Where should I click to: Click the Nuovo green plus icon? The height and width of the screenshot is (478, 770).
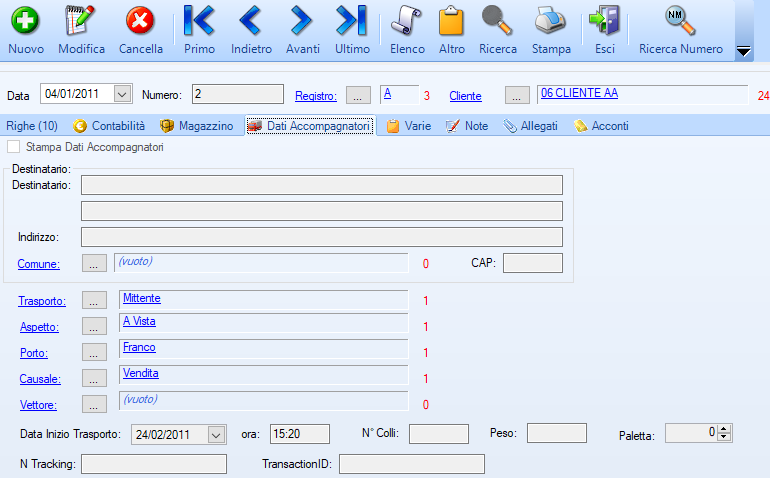click(x=25, y=21)
